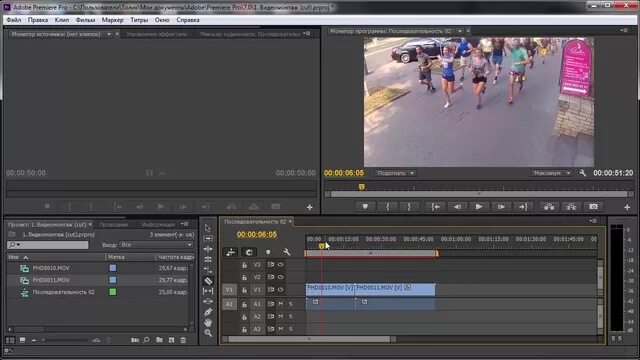The image size is (640, 360).
Task: Click Program Monitor settings wrench
Action: click(583, 173)
